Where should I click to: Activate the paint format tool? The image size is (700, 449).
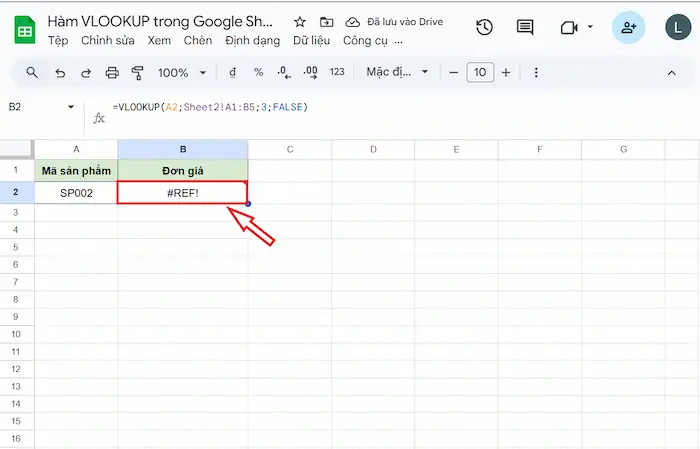(138, 73)
